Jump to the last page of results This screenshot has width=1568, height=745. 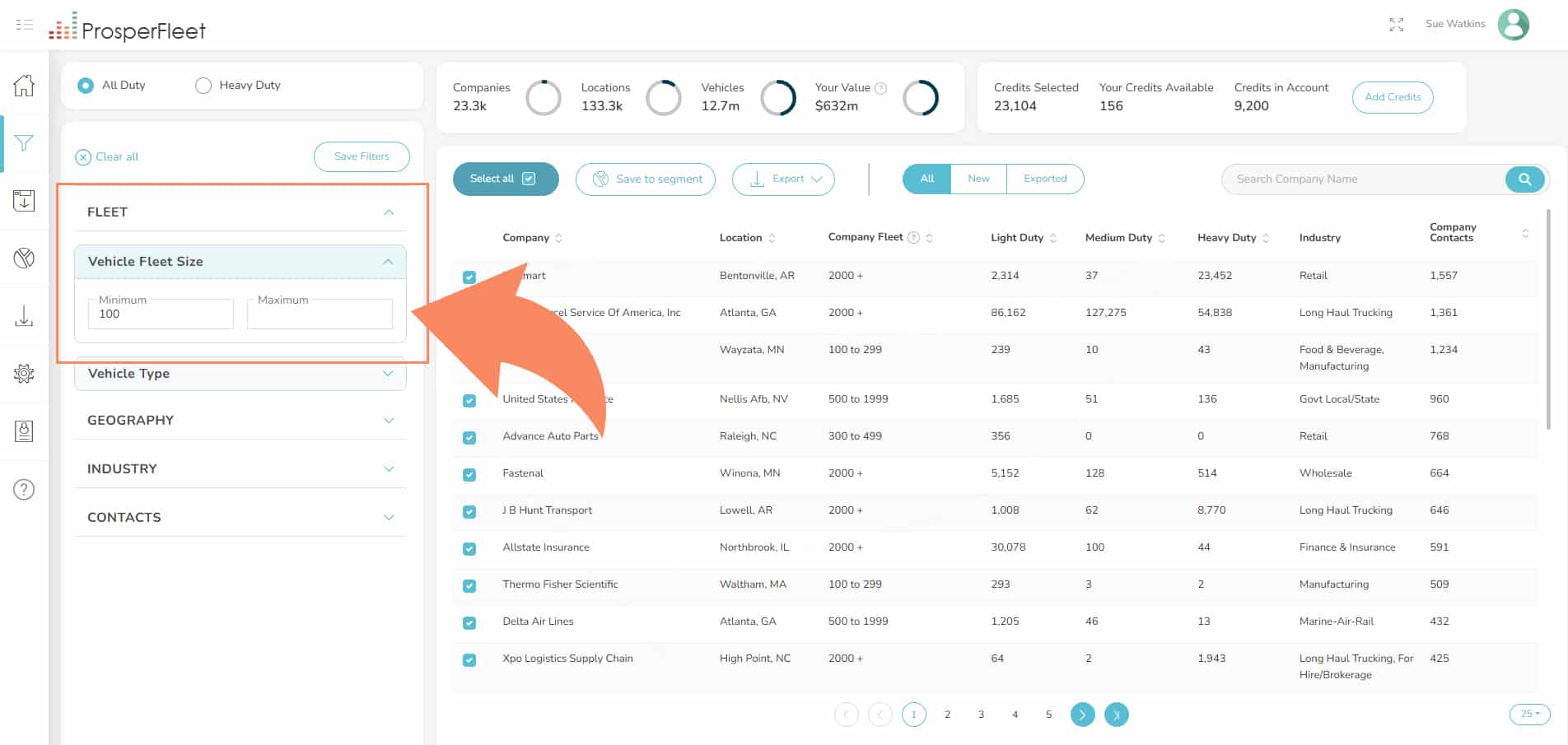click(x=1117, y=715)
